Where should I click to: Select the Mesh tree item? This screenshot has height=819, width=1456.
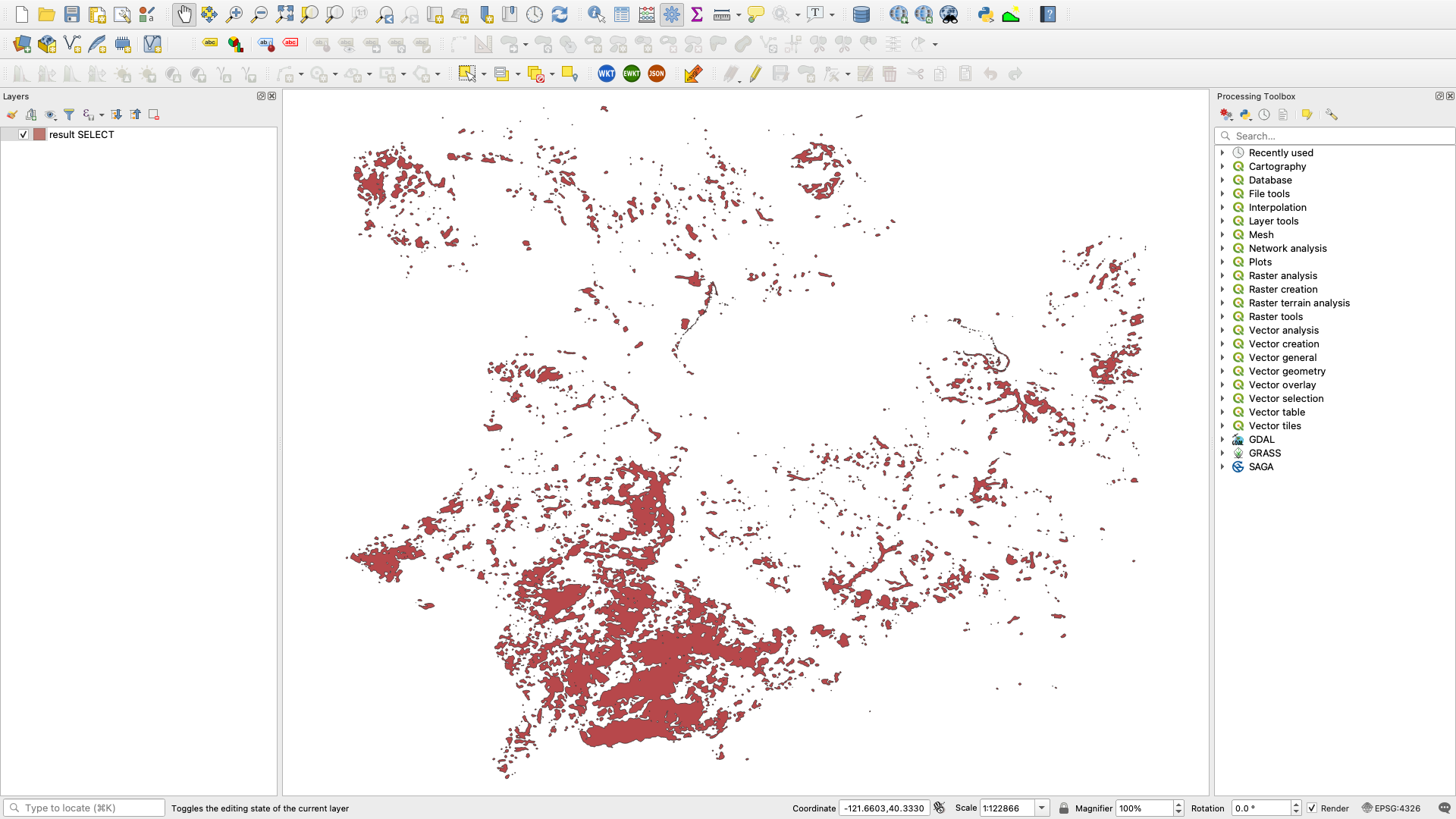point(1261,234)
